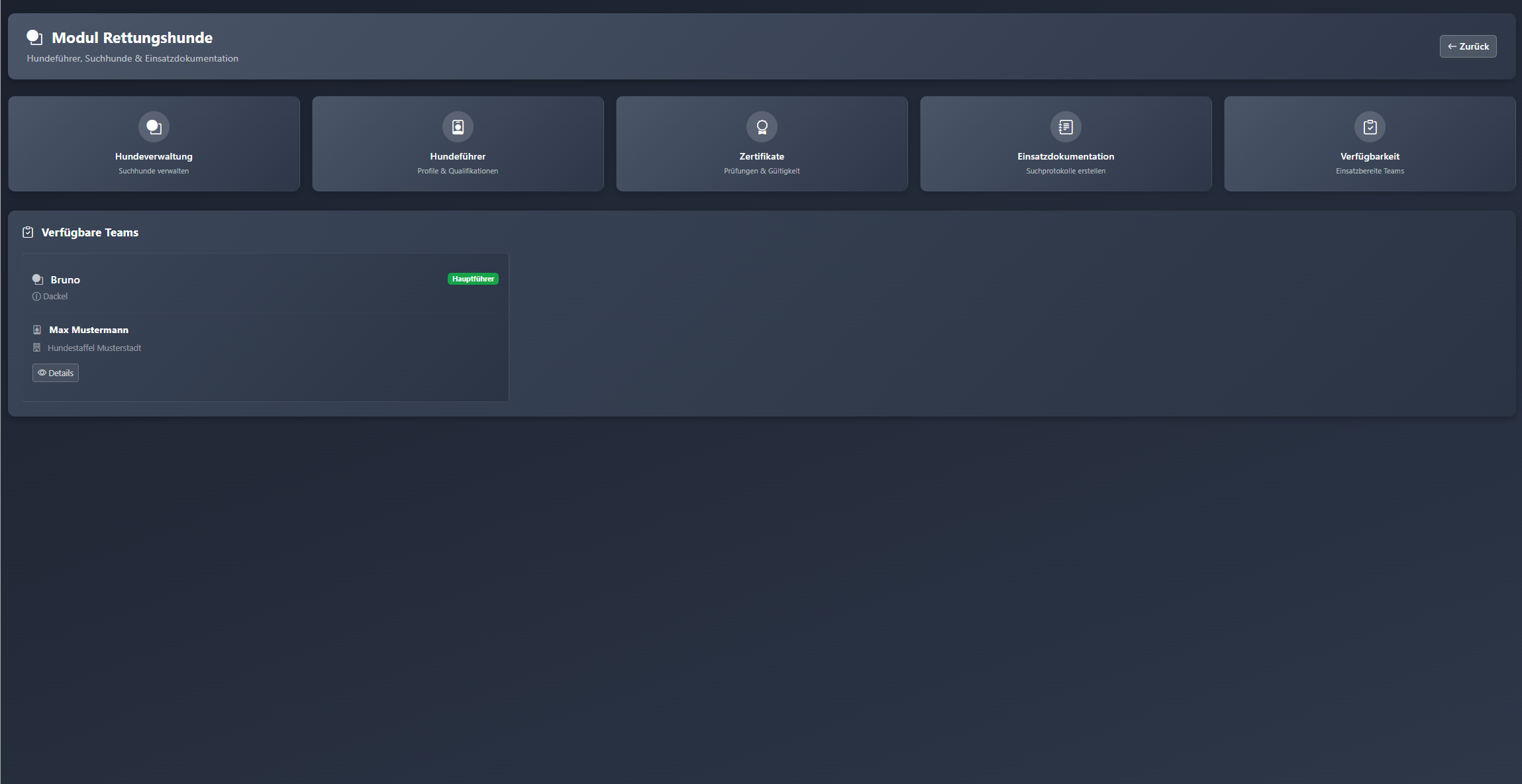Click the dog icon in Hundeverwaltung card
The height and width of the screenshot is (784, 1522).
click(x=154, y=126)
